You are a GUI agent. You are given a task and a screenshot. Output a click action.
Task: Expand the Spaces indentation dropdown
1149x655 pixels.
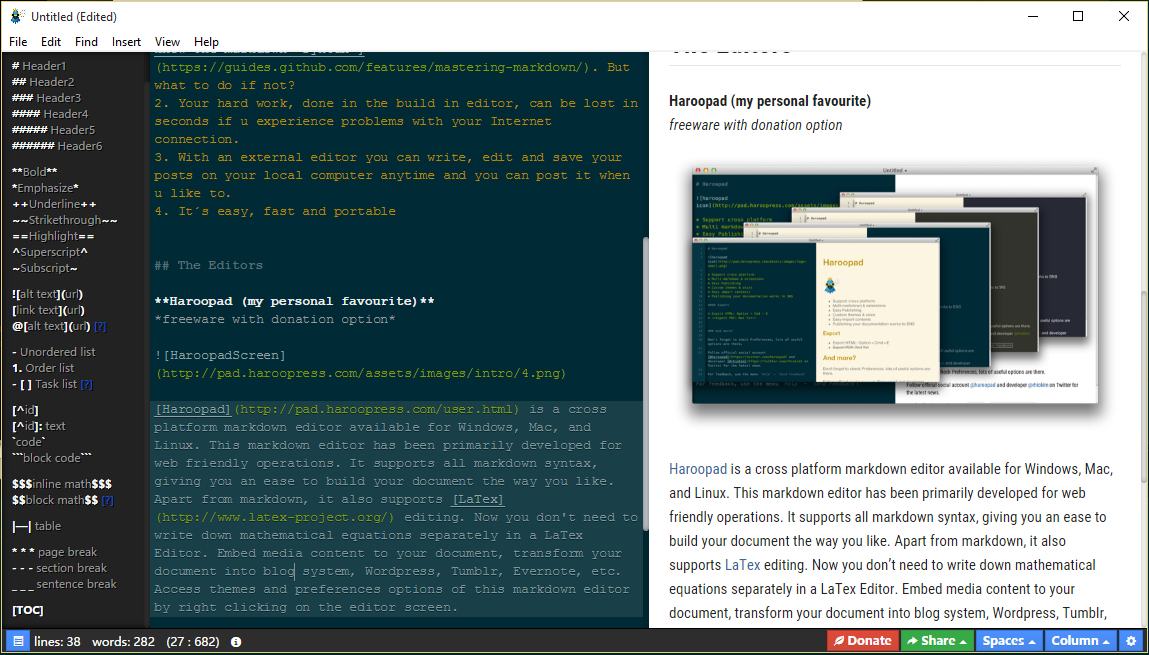pyautogui.click(x=1009, y=641)
